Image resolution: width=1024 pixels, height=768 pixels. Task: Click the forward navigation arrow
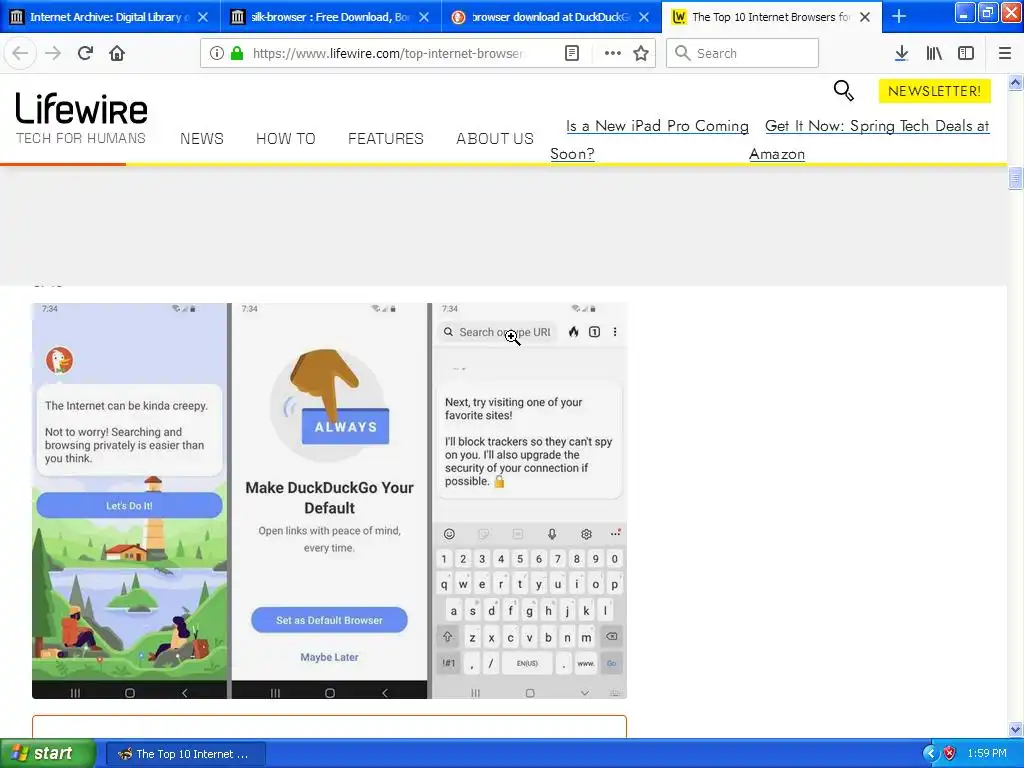(x=53, y=53)
